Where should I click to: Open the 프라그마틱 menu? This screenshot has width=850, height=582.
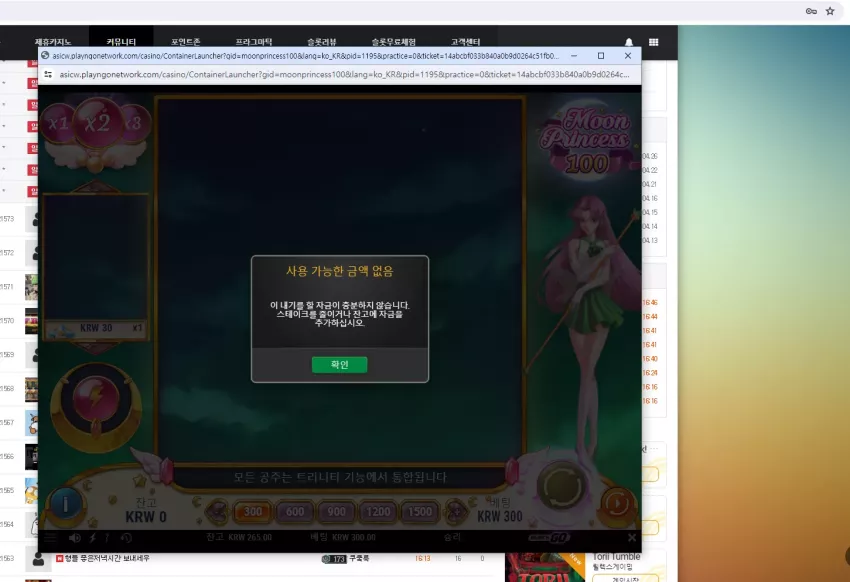pyautogui.click(x=254, y=42)
